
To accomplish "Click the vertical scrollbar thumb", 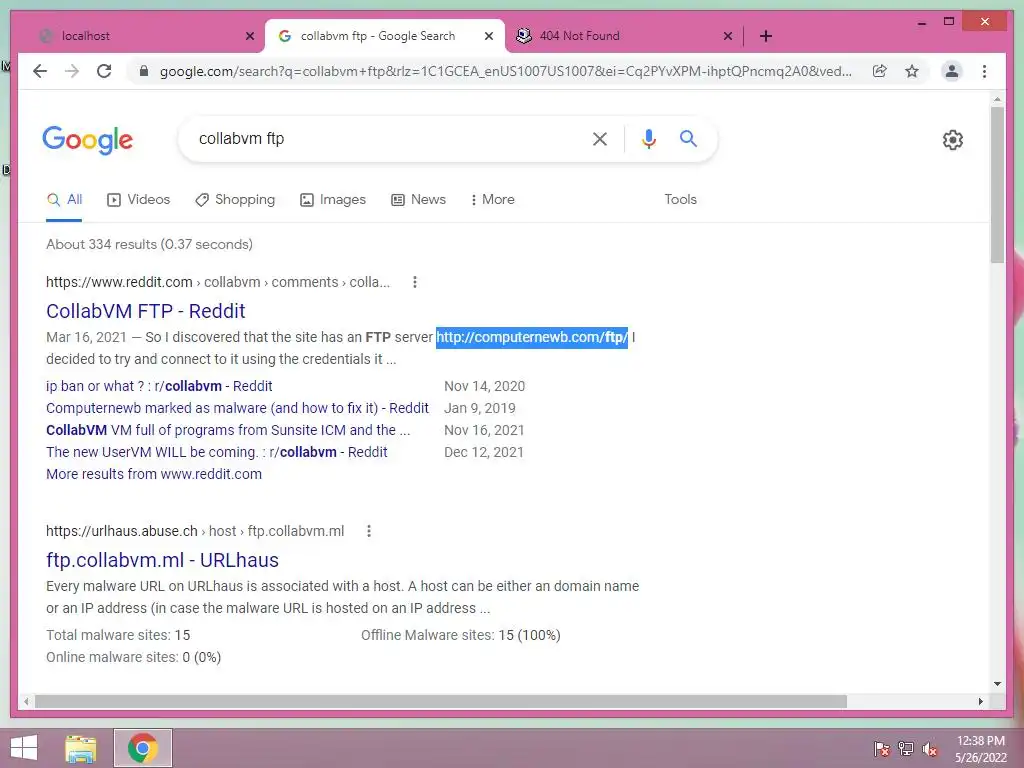I will (x=997, y=185).
